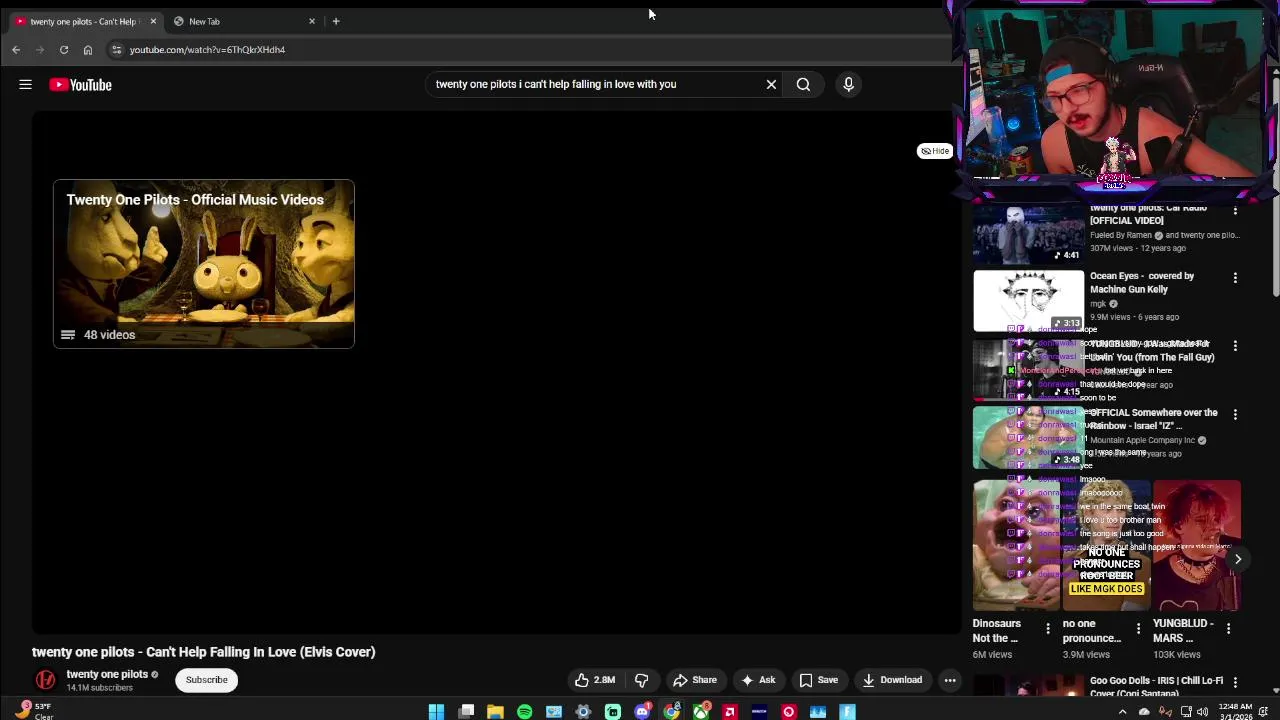Open options for Car Radio recommendation

click(1235, 210)
